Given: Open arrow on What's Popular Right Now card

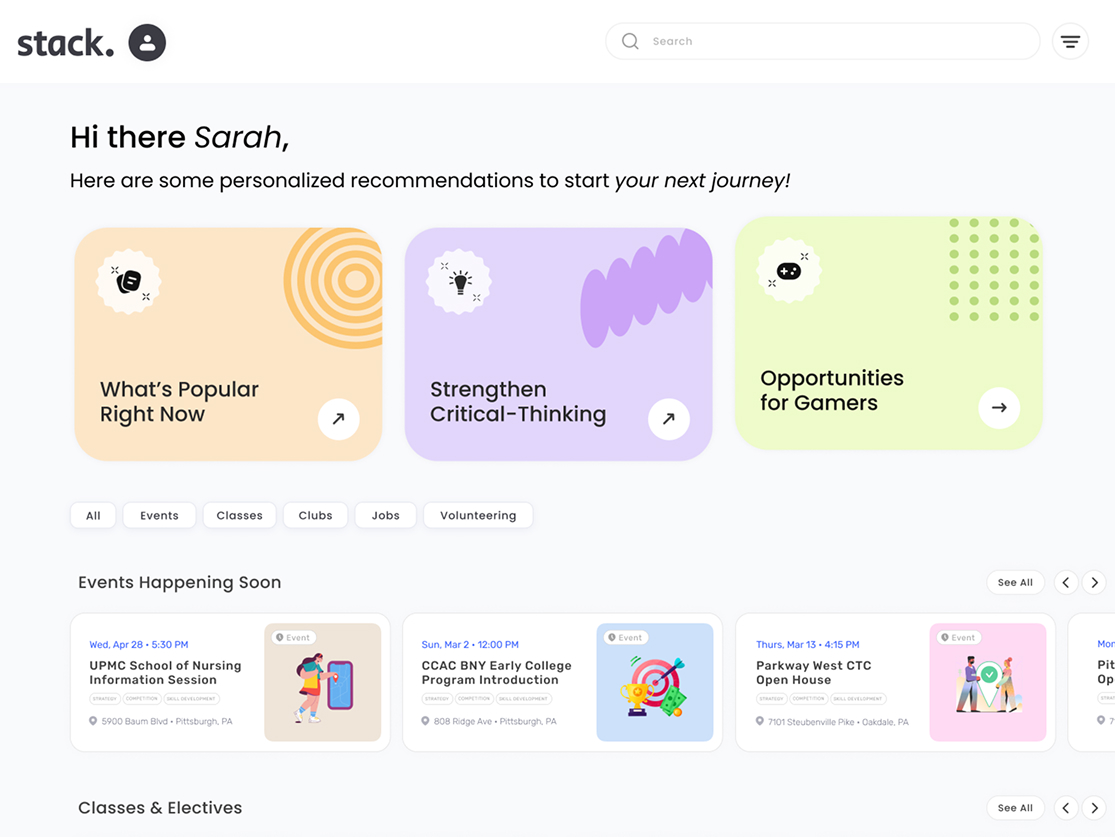Looking at the screenshot, I should (x=338, y=419).
